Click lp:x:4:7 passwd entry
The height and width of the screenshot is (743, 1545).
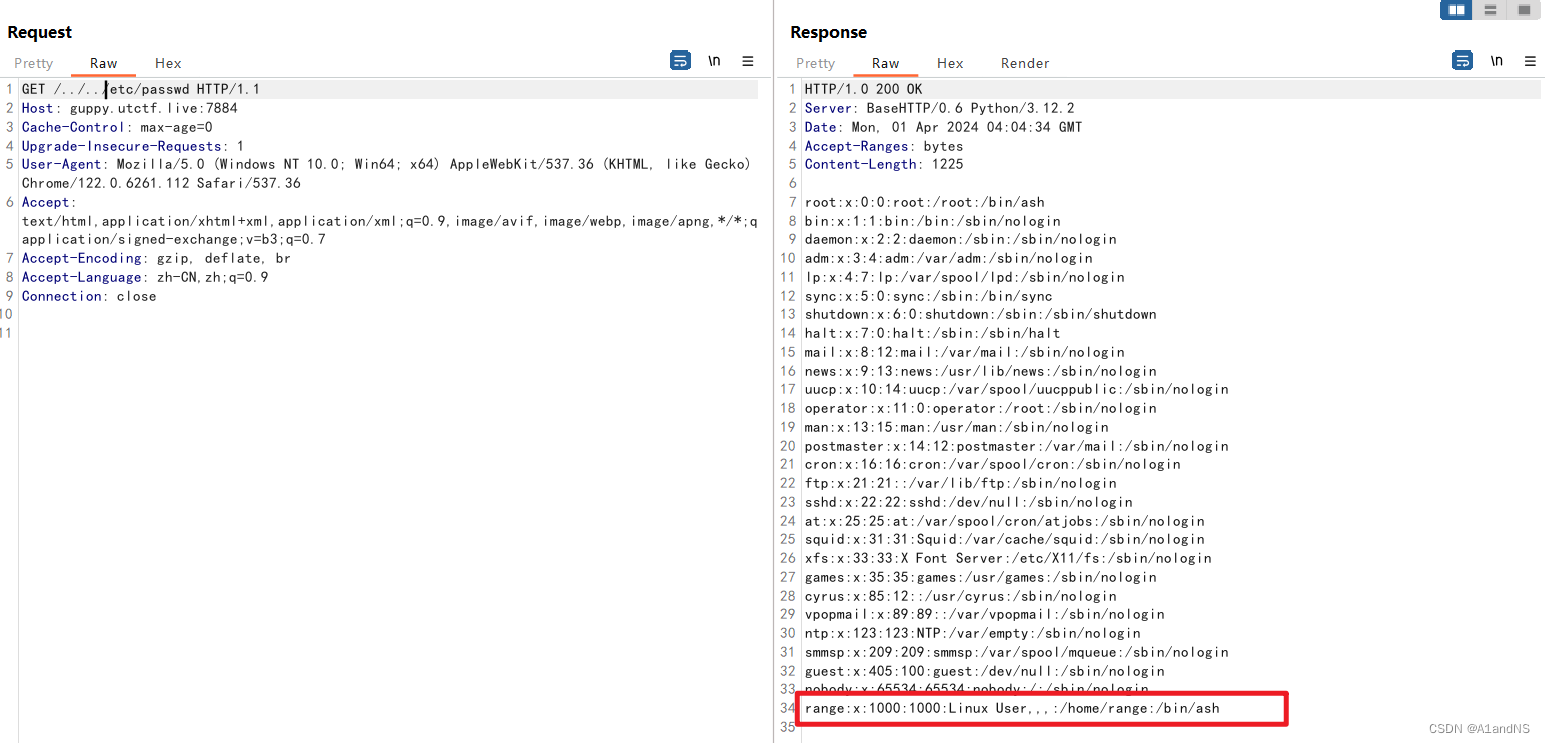965,278
